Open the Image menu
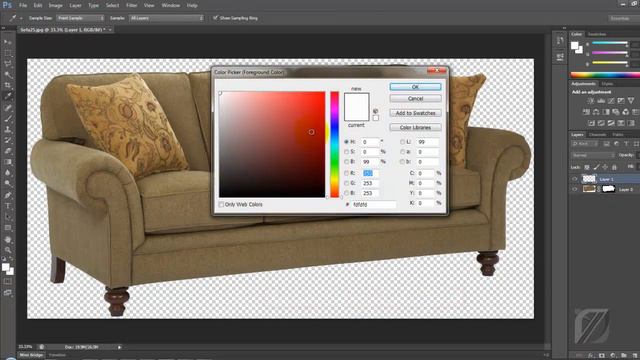Image resolution: width=640 pixels, height=360 pixels. 56,5
